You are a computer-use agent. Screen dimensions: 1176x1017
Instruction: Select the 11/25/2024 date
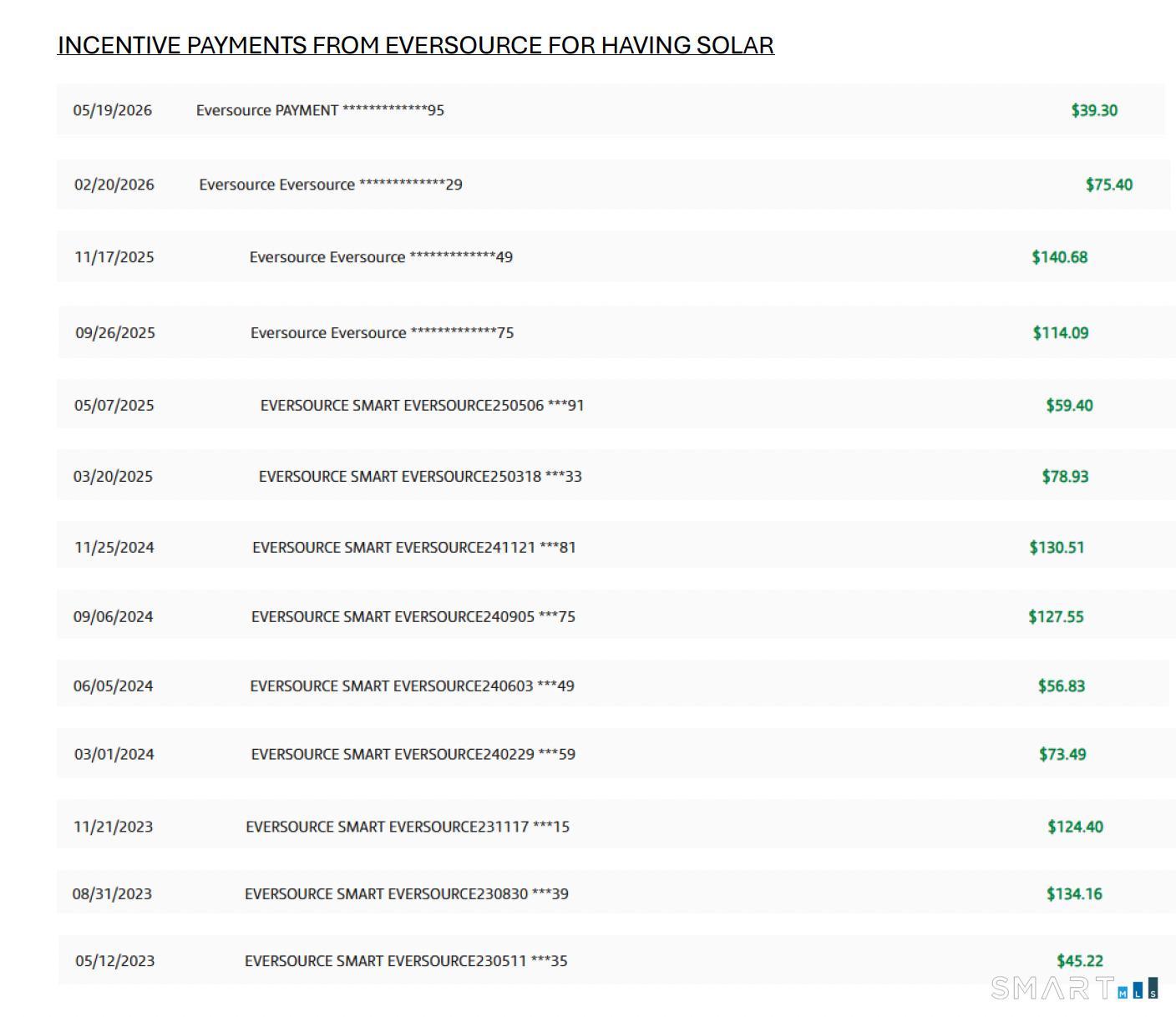click(114, 548)
